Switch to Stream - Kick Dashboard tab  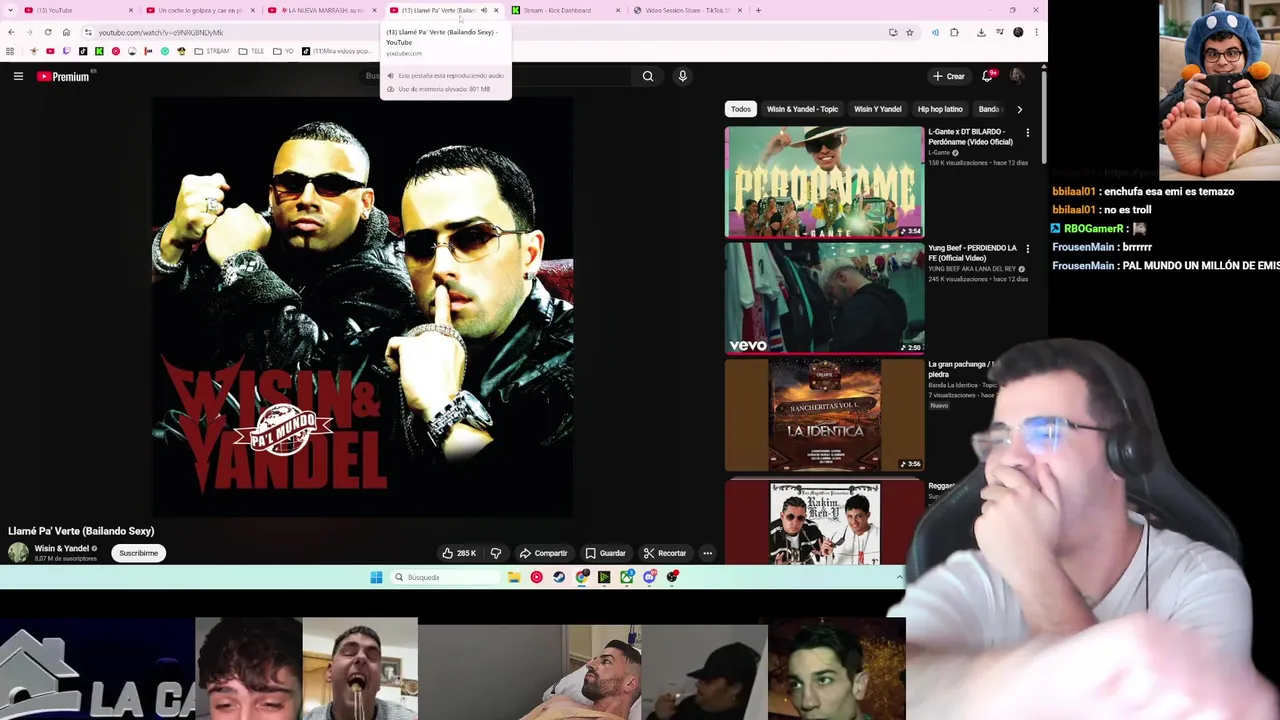coord(566,10)
